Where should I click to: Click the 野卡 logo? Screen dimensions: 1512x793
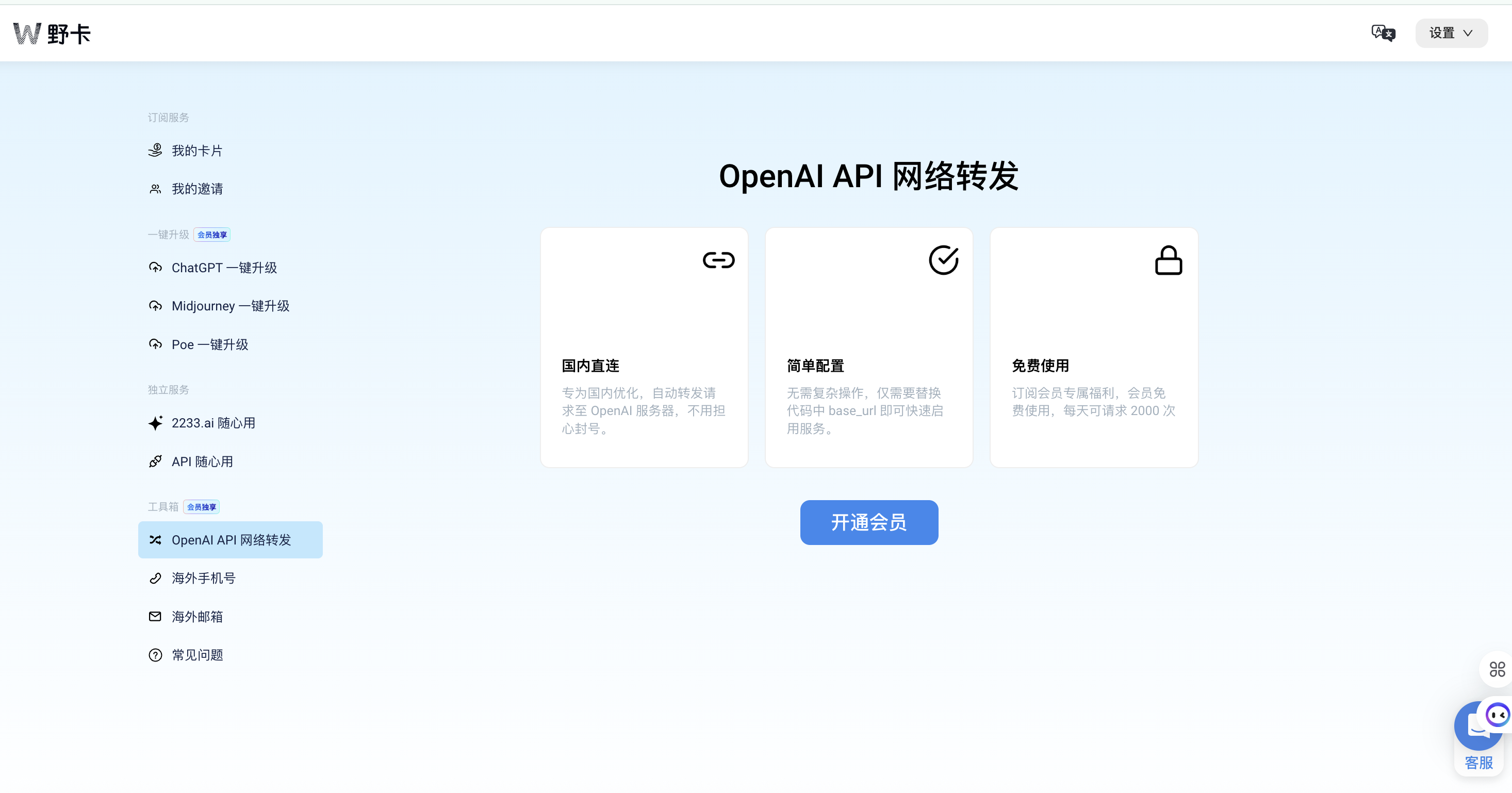pyautogui.click(x=52, y=34)
